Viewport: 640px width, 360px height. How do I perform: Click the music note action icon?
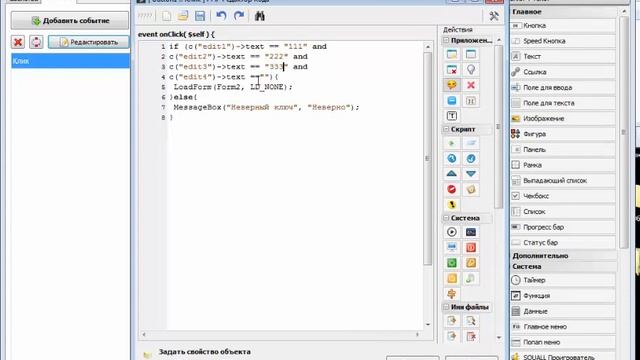[471, 278]
